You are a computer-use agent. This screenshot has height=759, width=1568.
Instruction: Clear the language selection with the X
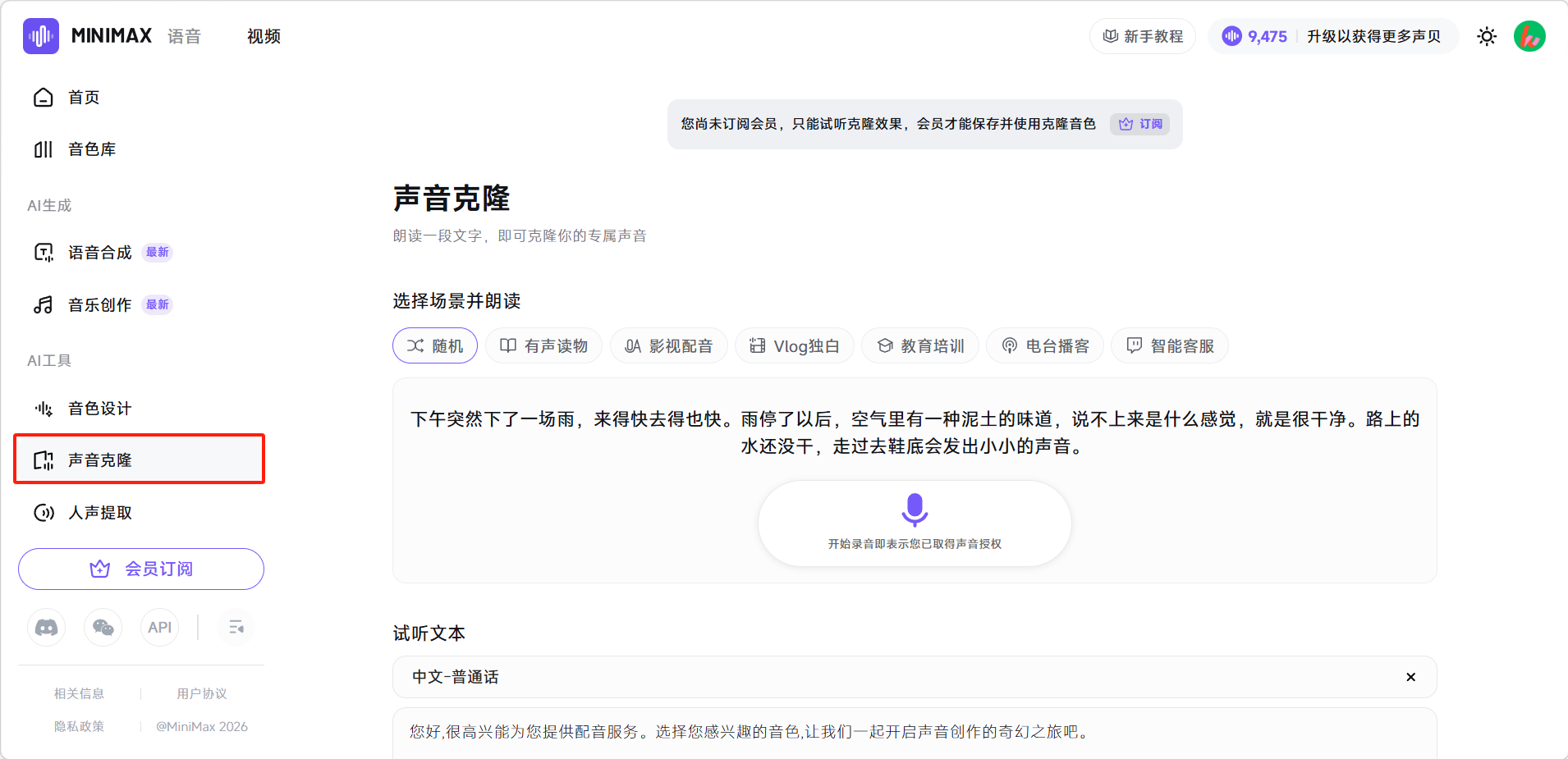1410,677
